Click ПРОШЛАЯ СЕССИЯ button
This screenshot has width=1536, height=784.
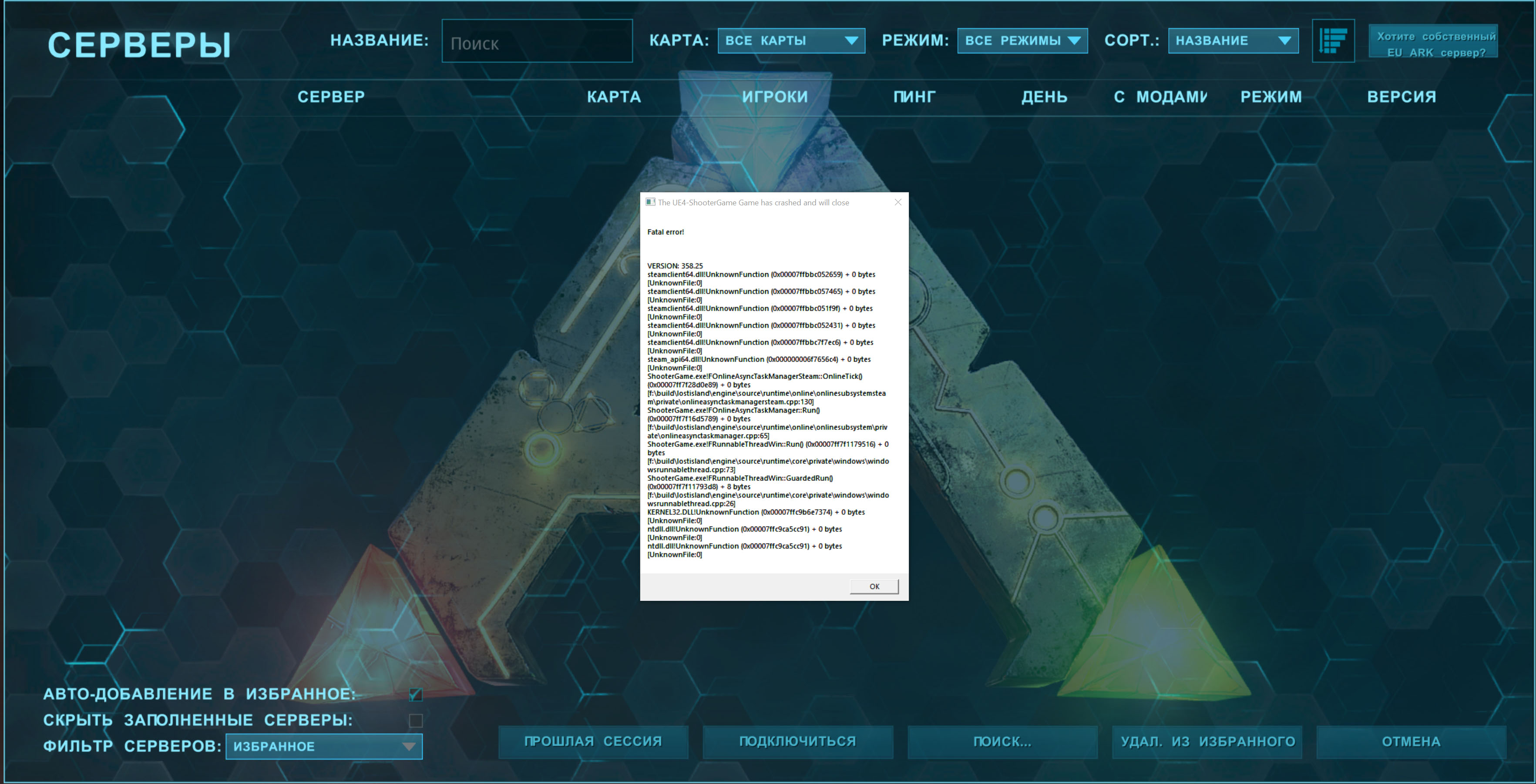pos(593,742)
